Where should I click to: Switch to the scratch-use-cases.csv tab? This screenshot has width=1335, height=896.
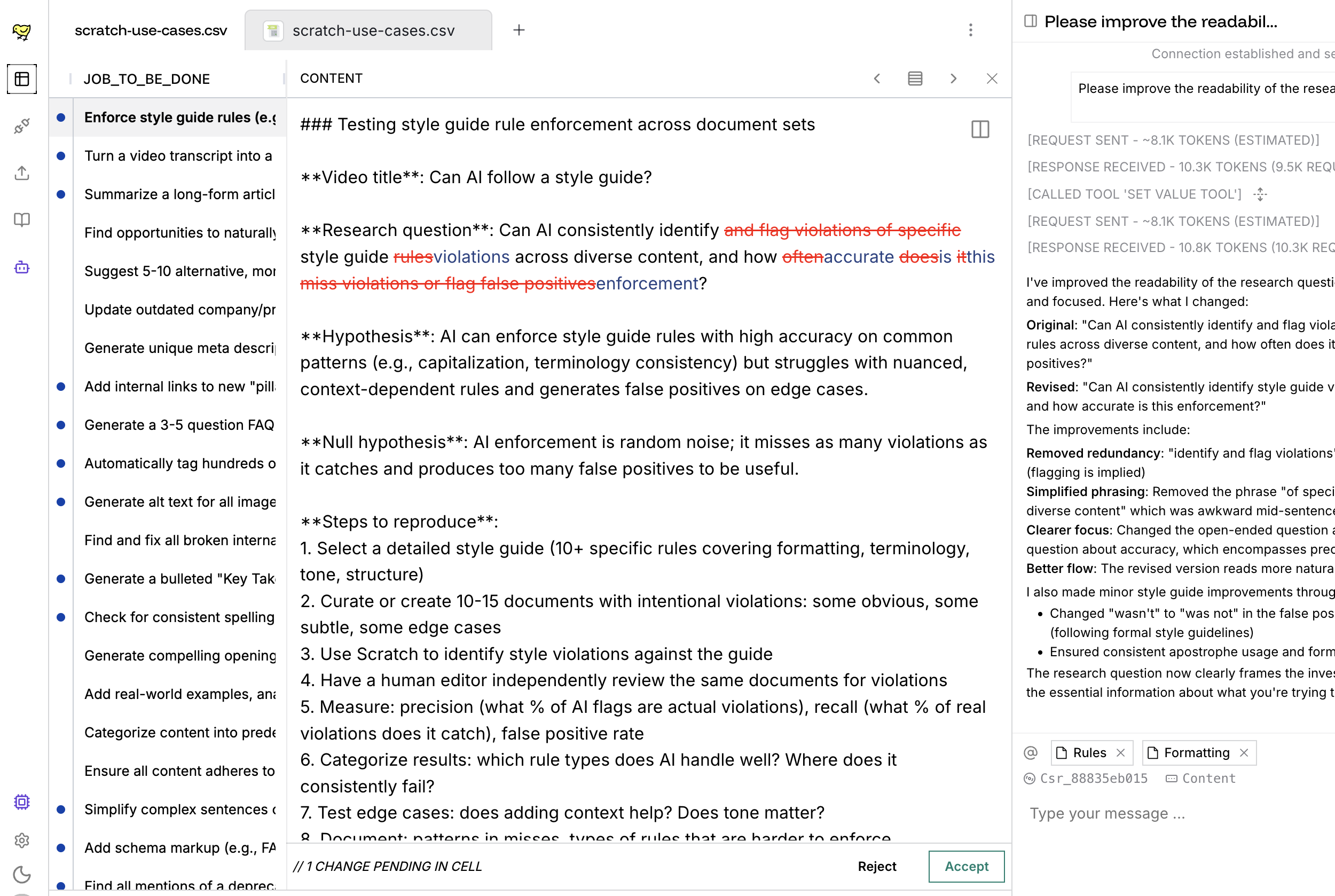coord(374,30)
